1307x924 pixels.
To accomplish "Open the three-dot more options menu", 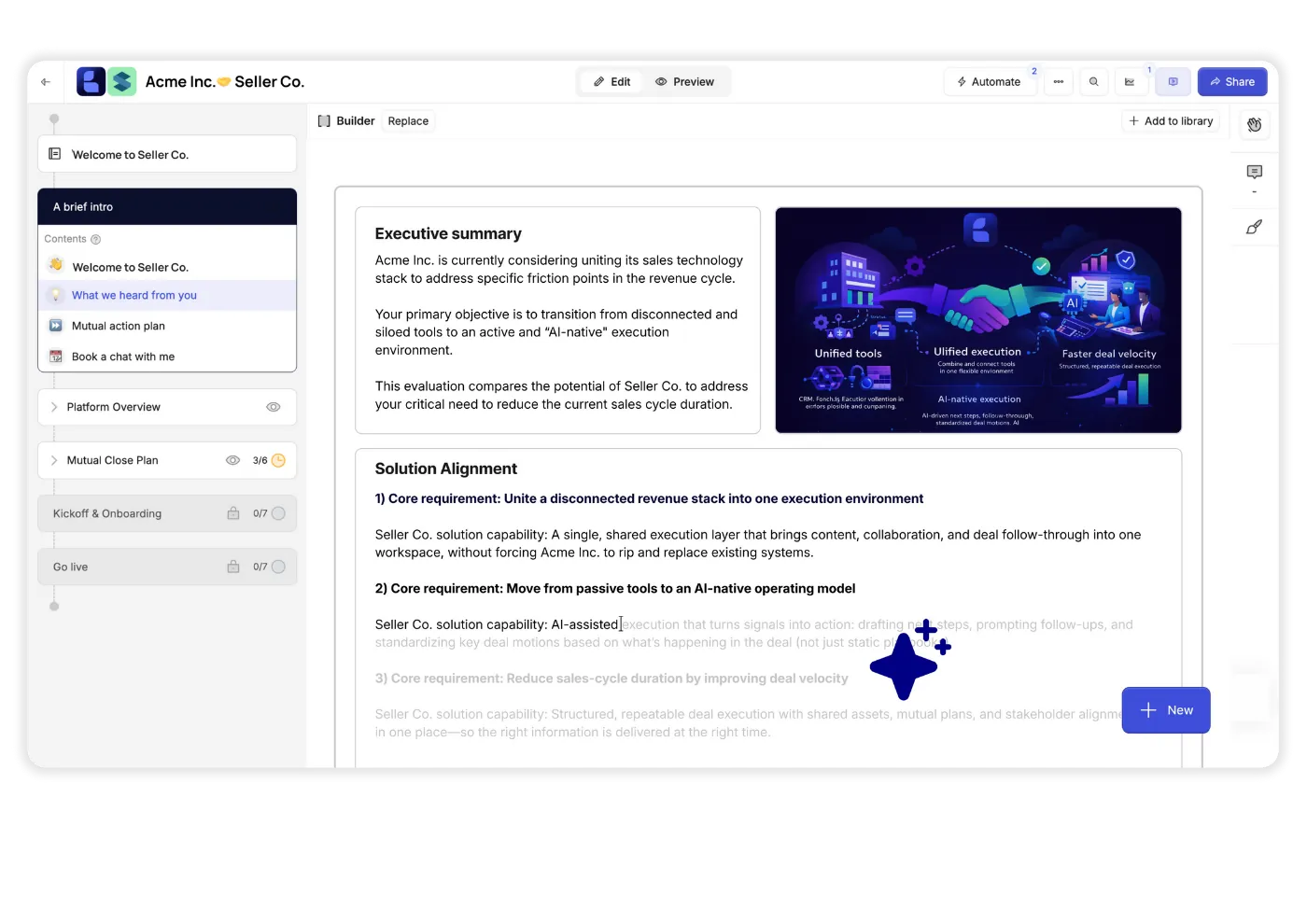I will point(1059,82).
